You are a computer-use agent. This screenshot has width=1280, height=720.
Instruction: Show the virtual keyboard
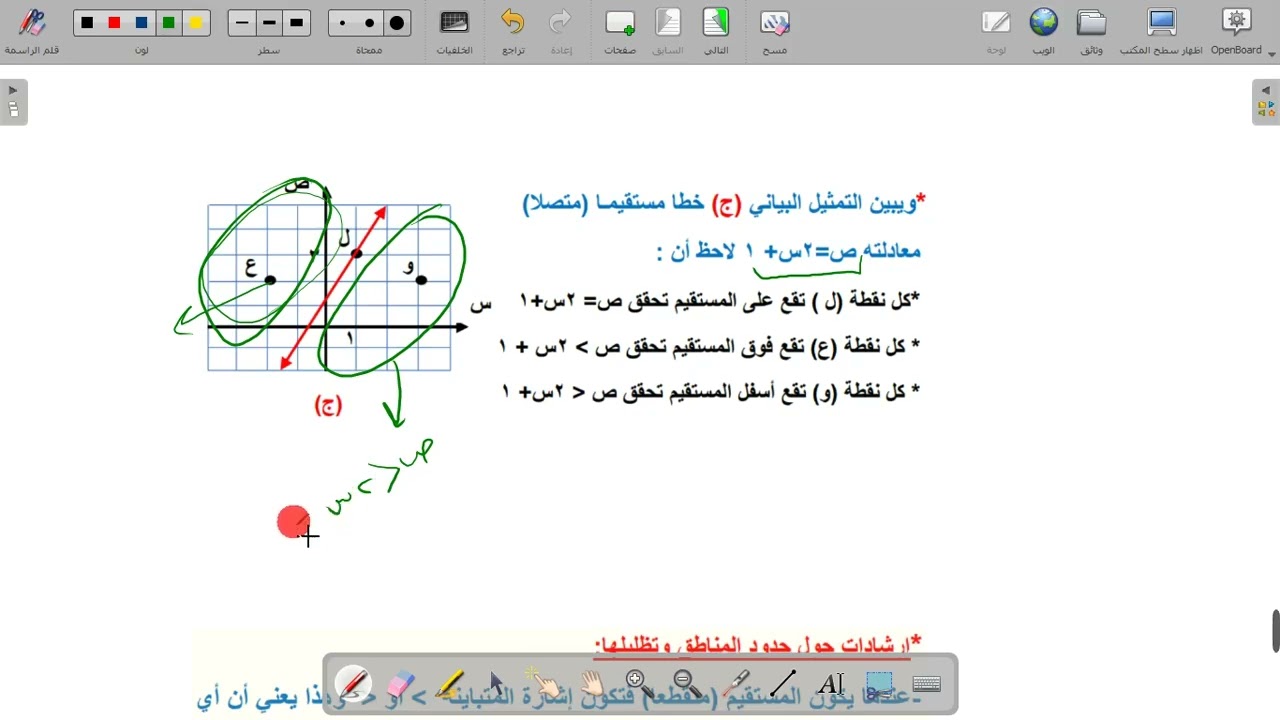927,685
